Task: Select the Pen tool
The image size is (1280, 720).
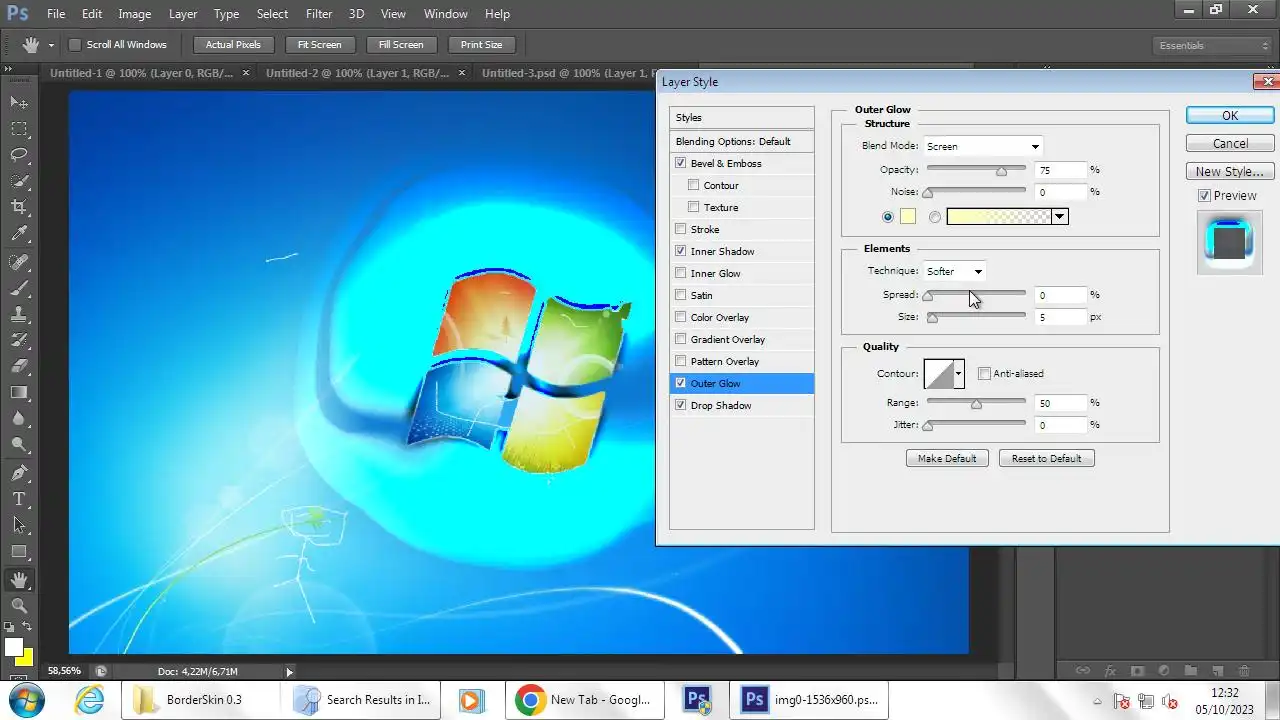Action: pos(19,473)
